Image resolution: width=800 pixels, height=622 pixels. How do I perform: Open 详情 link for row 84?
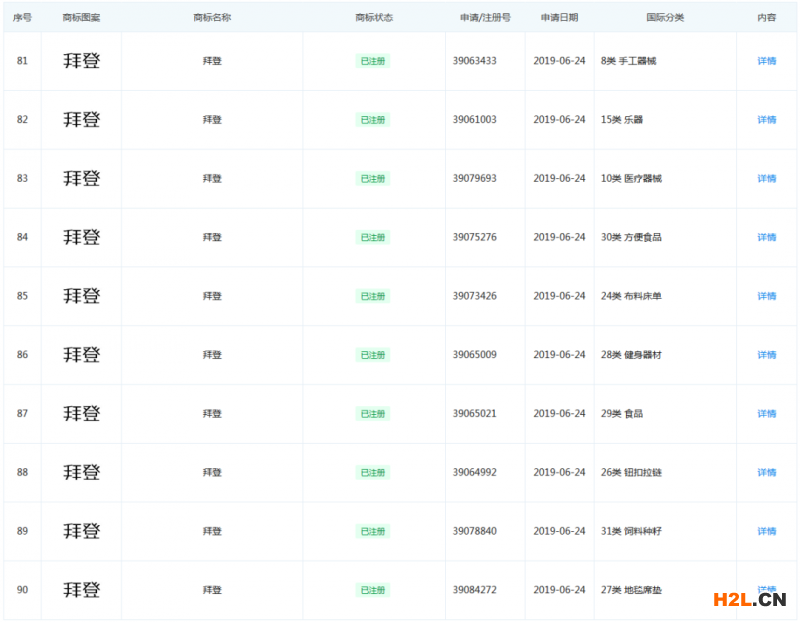(766, 237)
